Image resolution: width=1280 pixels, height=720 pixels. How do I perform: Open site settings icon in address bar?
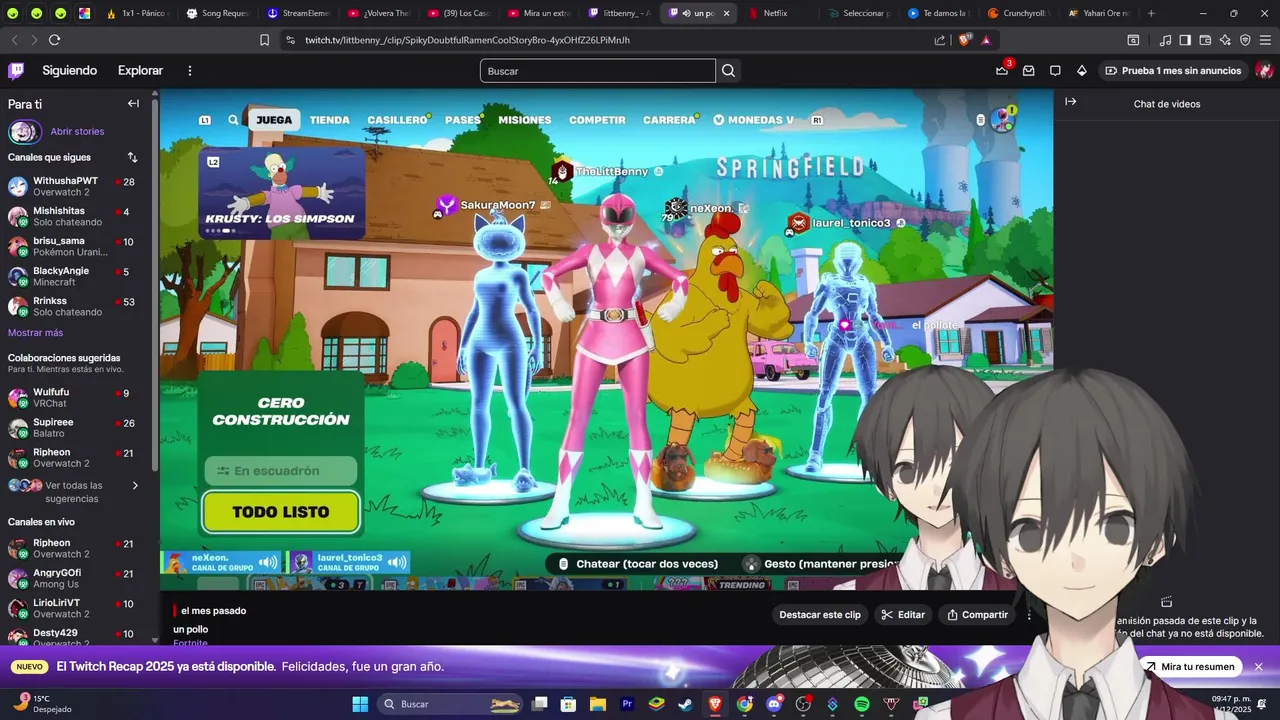pos(290,40)
